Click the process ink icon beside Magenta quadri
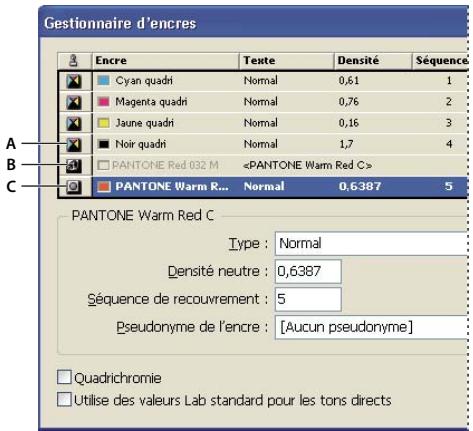 pyautogui.click(x=74, y=102)
